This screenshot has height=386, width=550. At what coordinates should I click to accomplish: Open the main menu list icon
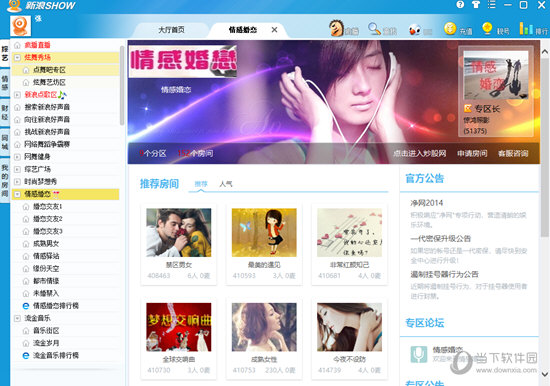pos(491,5)
